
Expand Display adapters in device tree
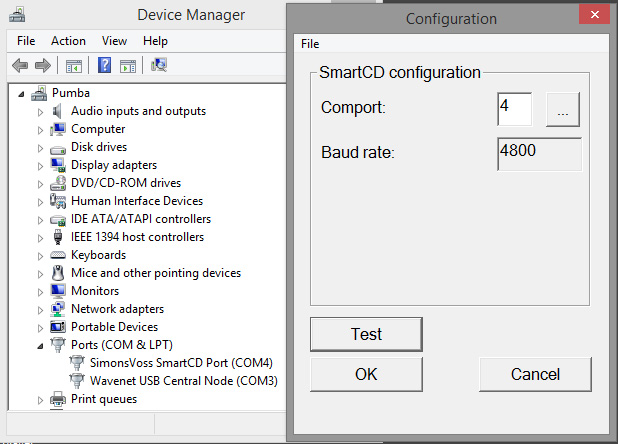(x=41, y=166)
